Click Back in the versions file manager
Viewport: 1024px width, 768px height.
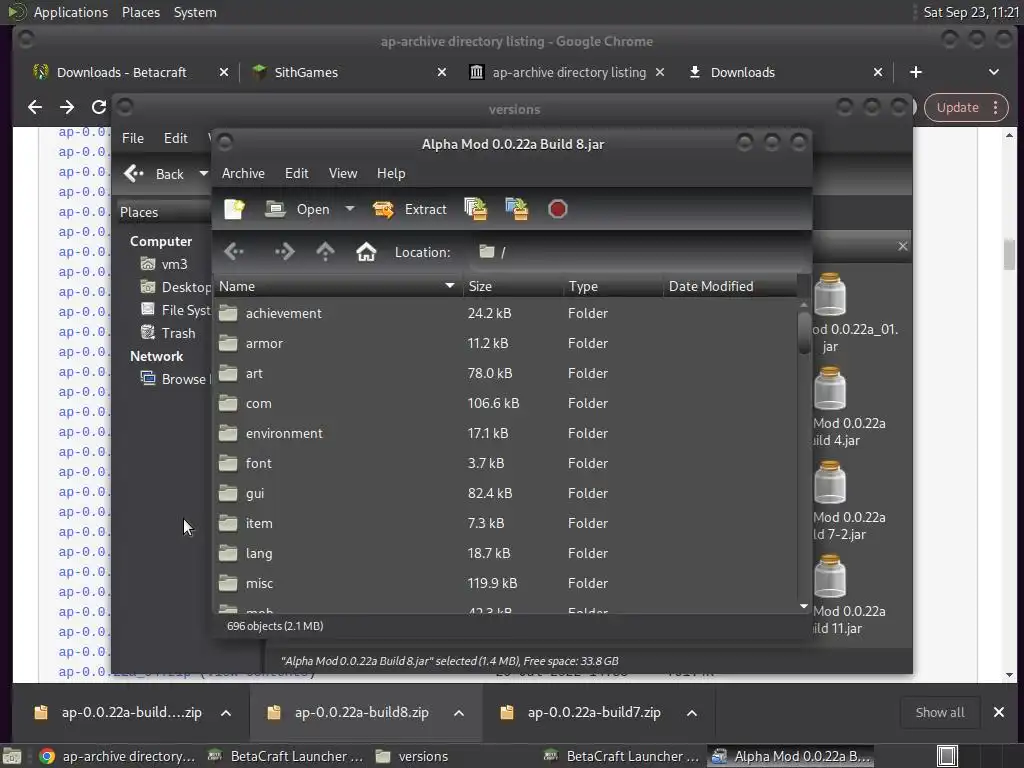point(154,174)
